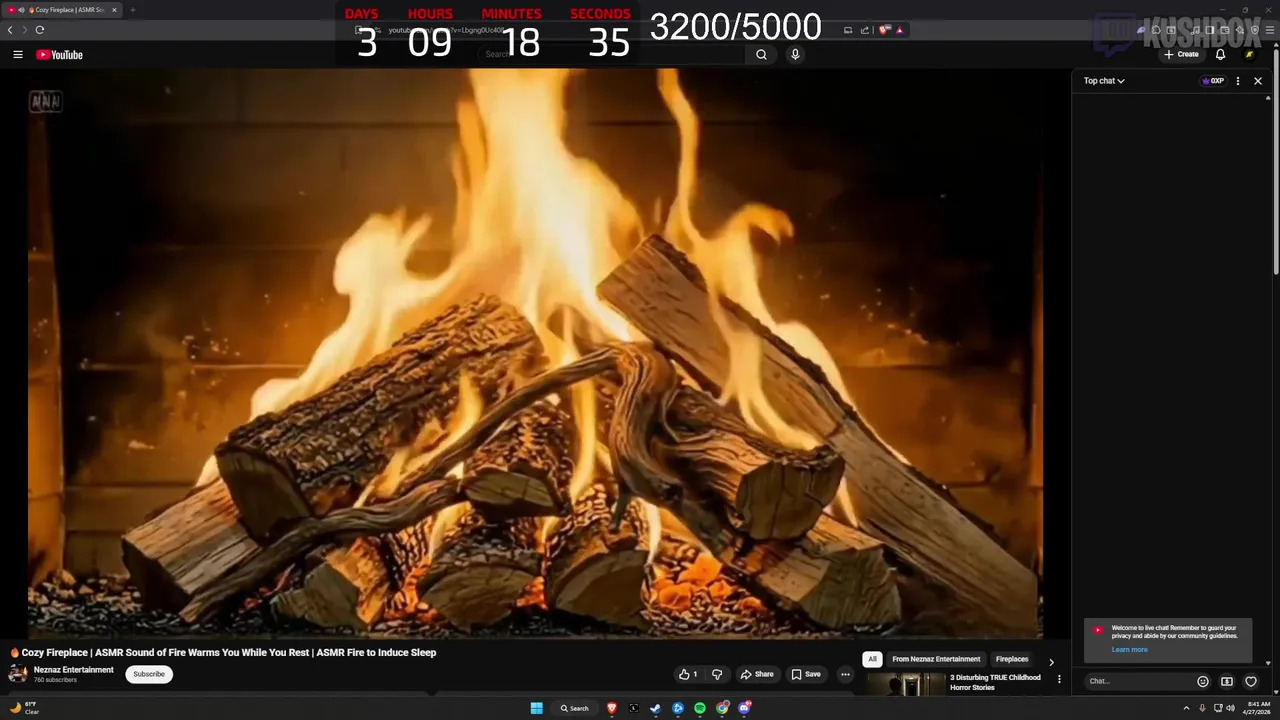
Task: Open Neznaz Entertainment channel name link
Action: [x=74, y=670]
